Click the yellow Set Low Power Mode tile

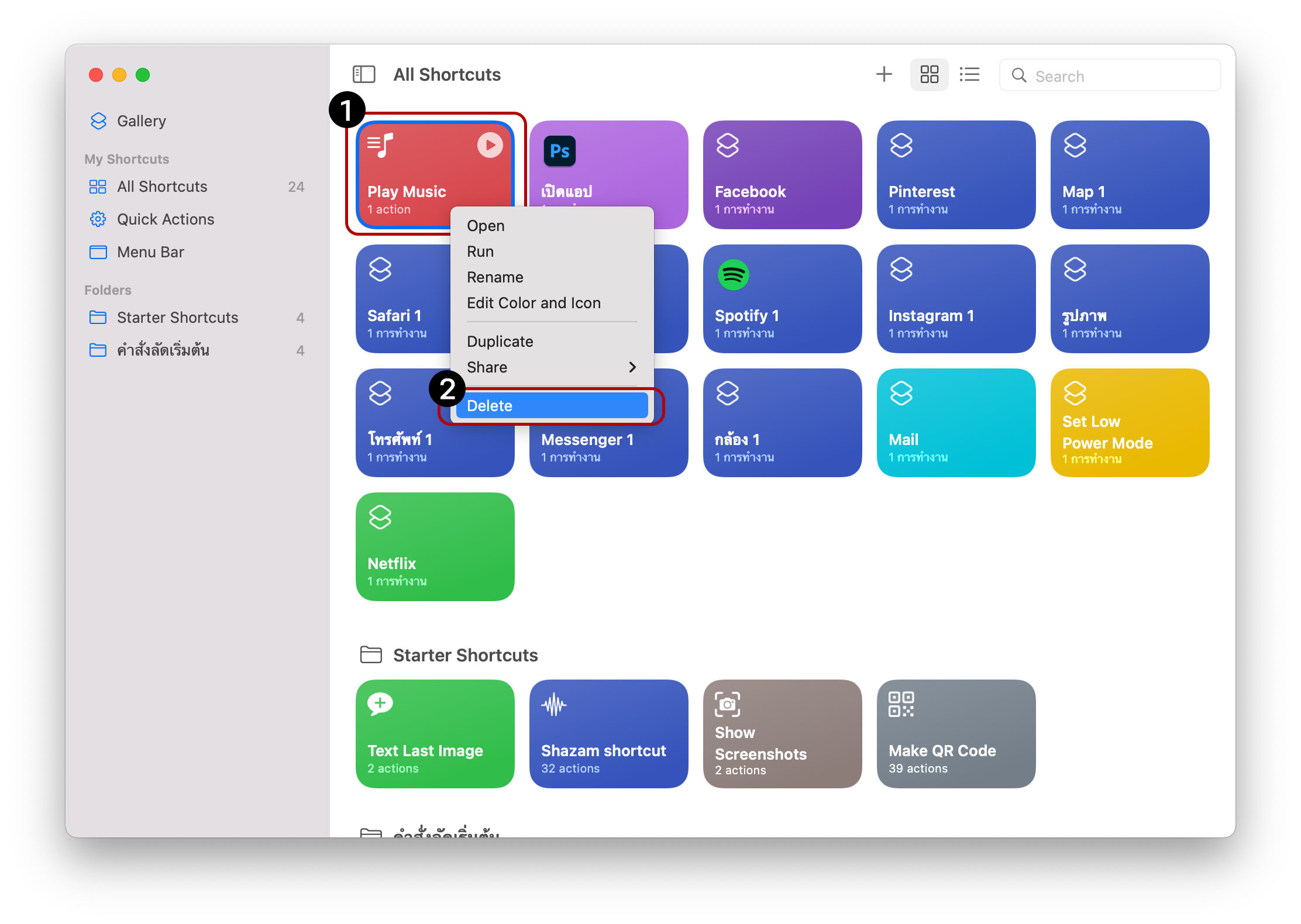click(1129, 422)
